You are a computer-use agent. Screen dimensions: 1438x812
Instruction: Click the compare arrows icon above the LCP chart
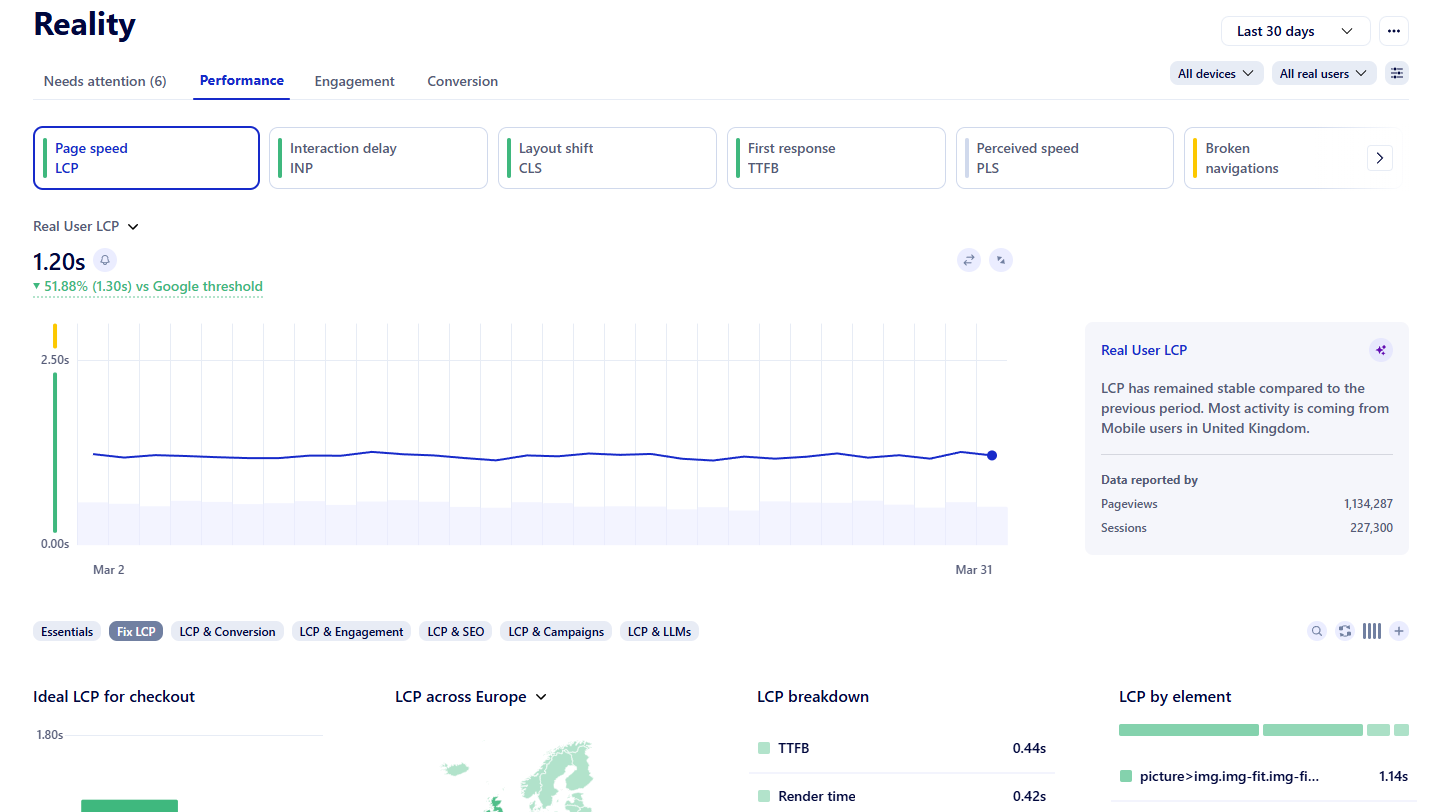point(968,259)
